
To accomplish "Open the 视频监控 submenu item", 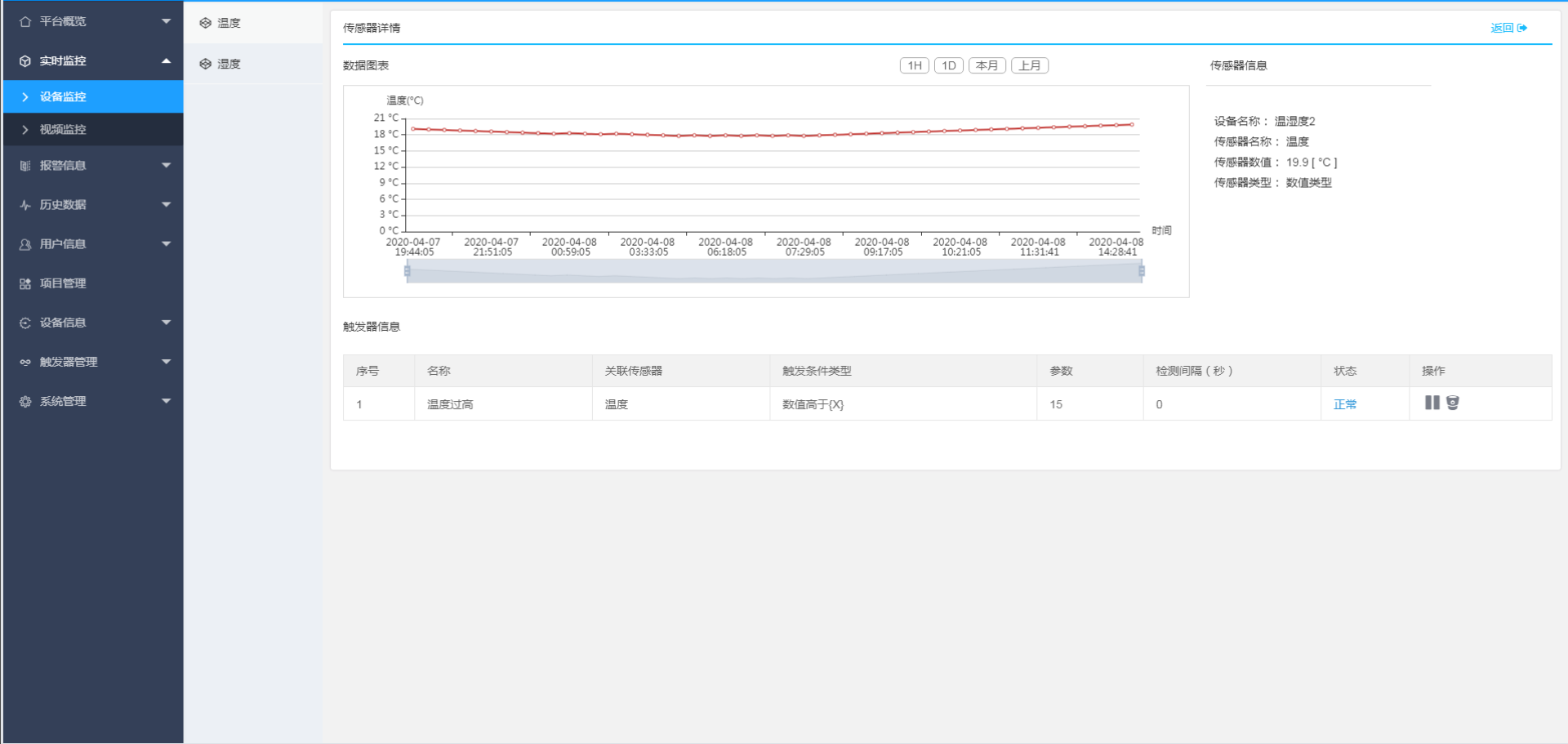I will (x=63, y=130).
